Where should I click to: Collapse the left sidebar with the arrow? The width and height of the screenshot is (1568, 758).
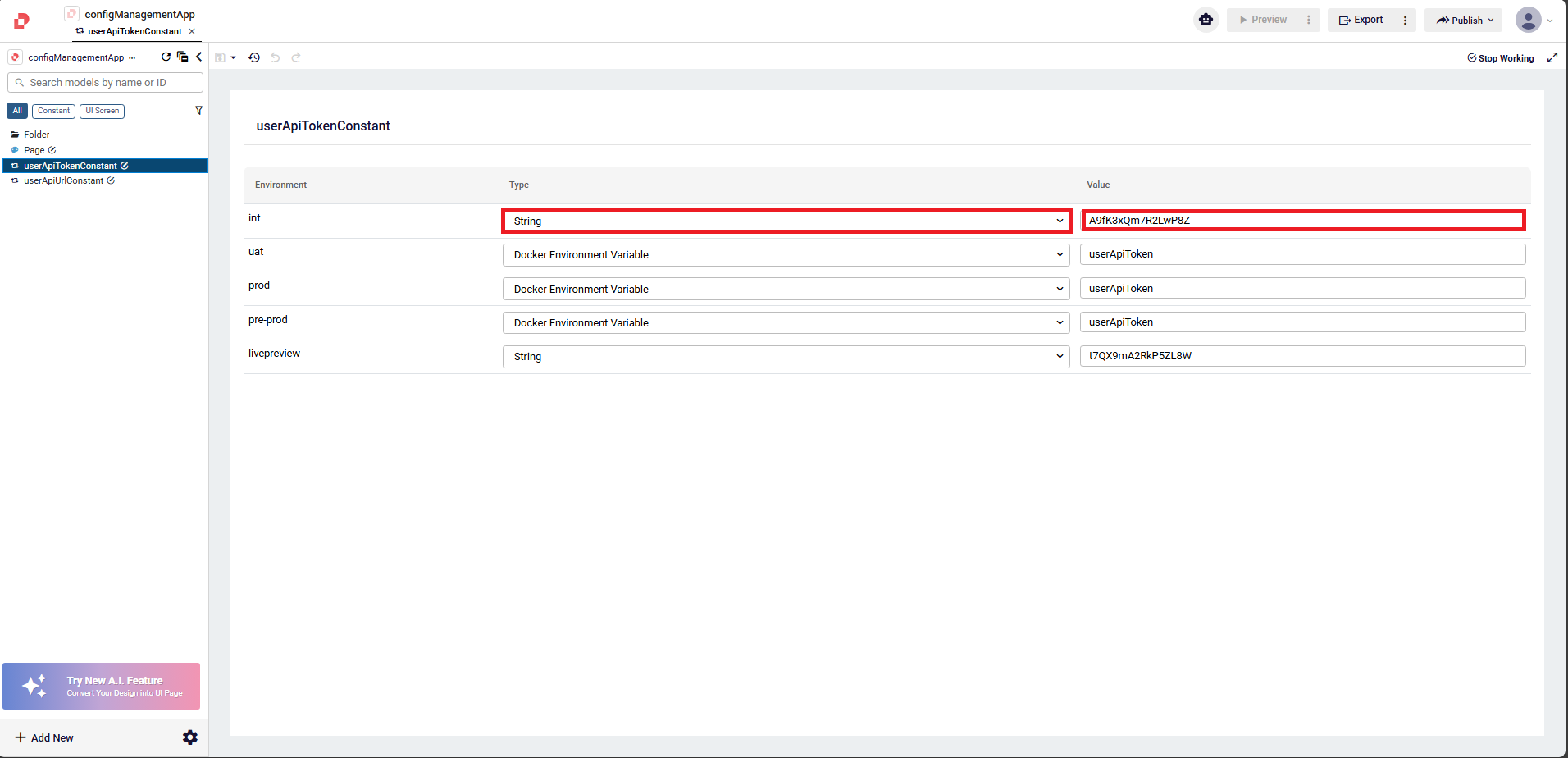198,57
